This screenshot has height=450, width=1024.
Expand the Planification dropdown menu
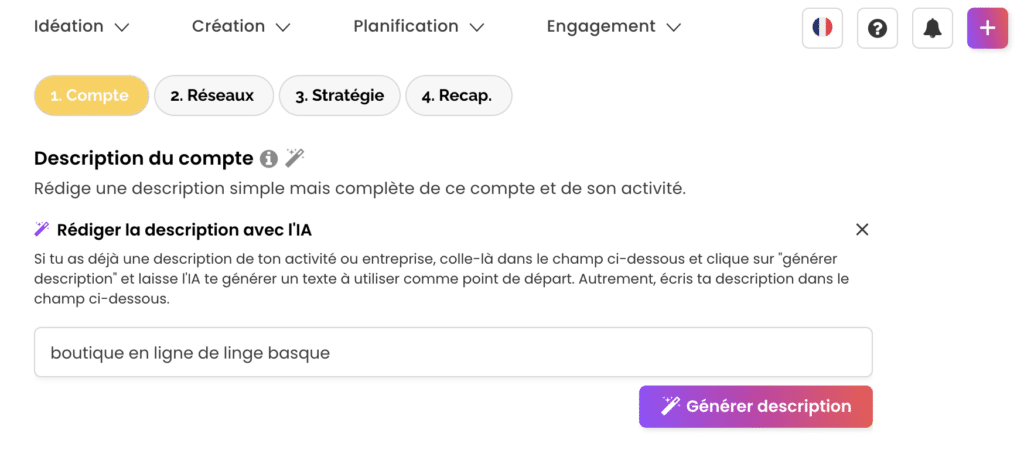point(418,27)
